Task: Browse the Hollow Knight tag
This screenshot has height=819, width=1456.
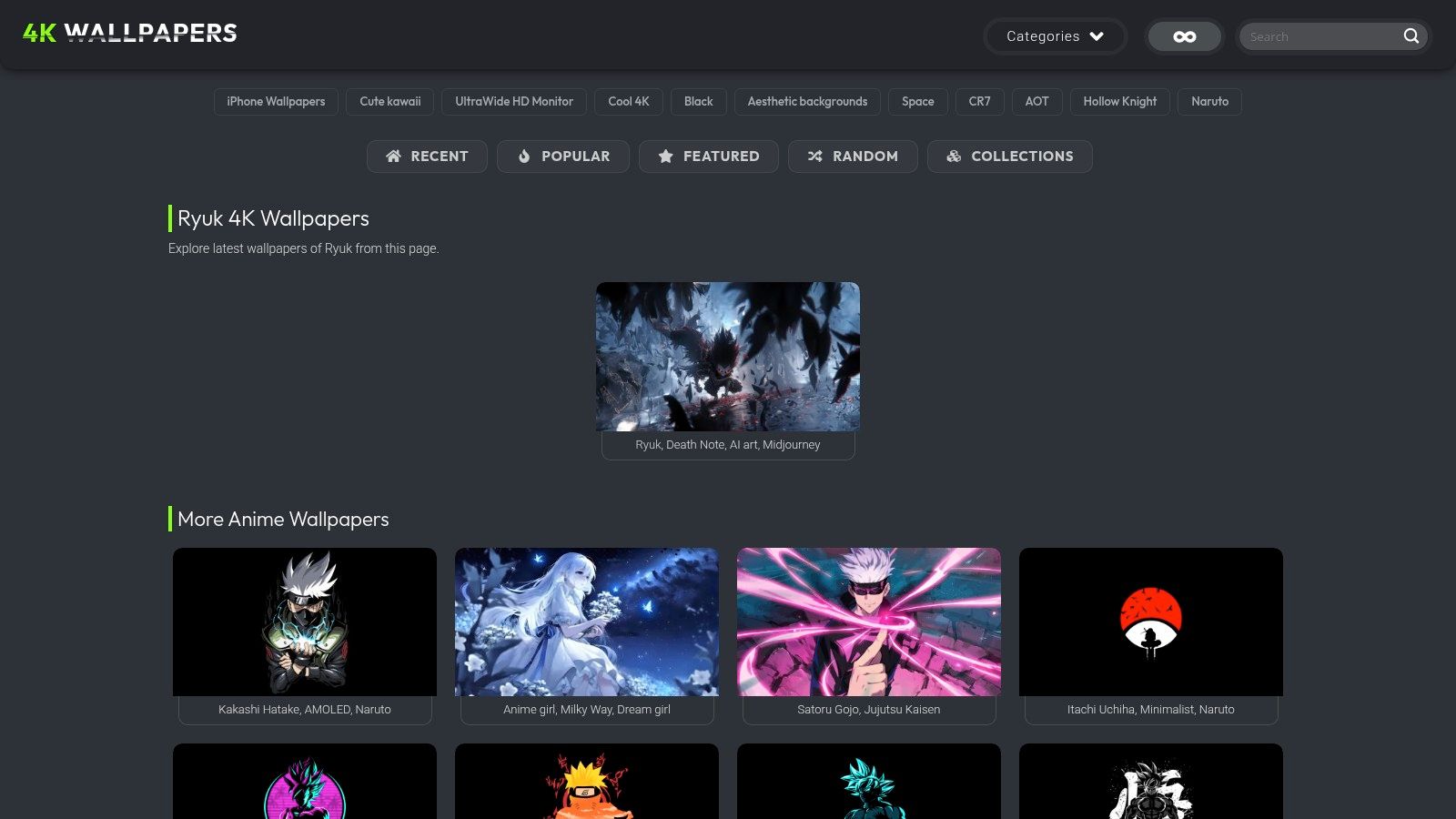Action: pyautogui.click(x=1120, y=102)
